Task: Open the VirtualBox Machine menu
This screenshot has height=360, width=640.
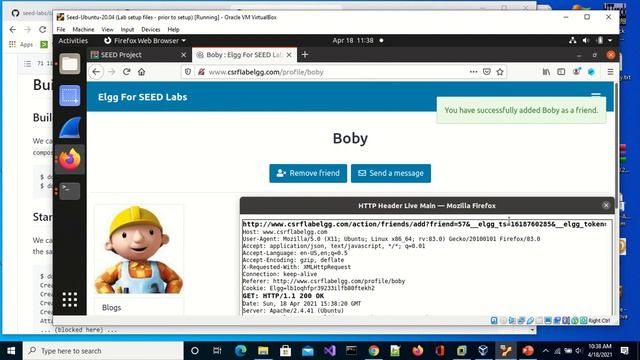Action: (83, 29)
